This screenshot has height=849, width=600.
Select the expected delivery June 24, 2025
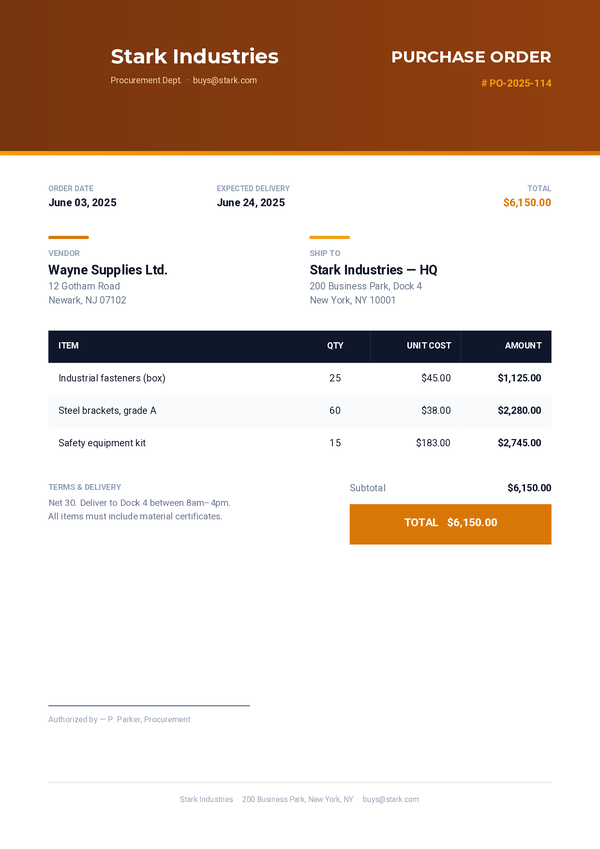(251, 203)
